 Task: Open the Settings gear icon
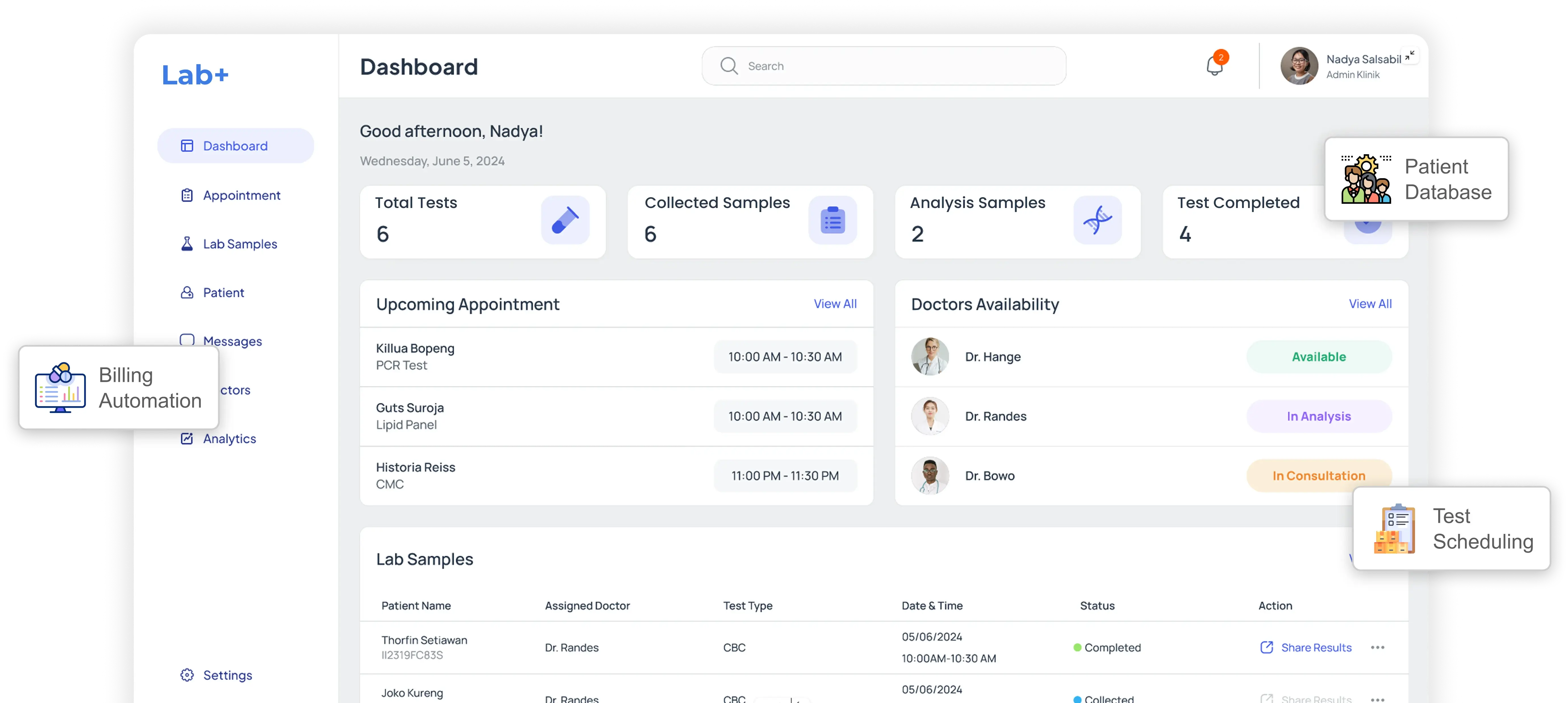(187, 675)
